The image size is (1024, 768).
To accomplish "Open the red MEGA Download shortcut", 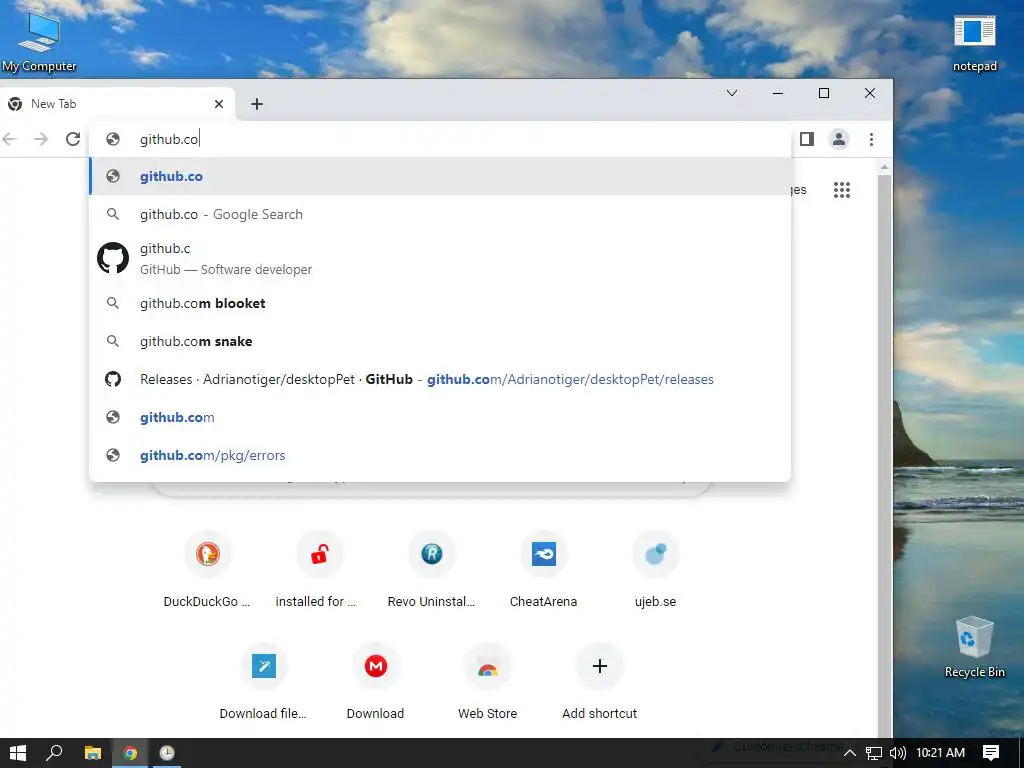I will click(376, 680).
